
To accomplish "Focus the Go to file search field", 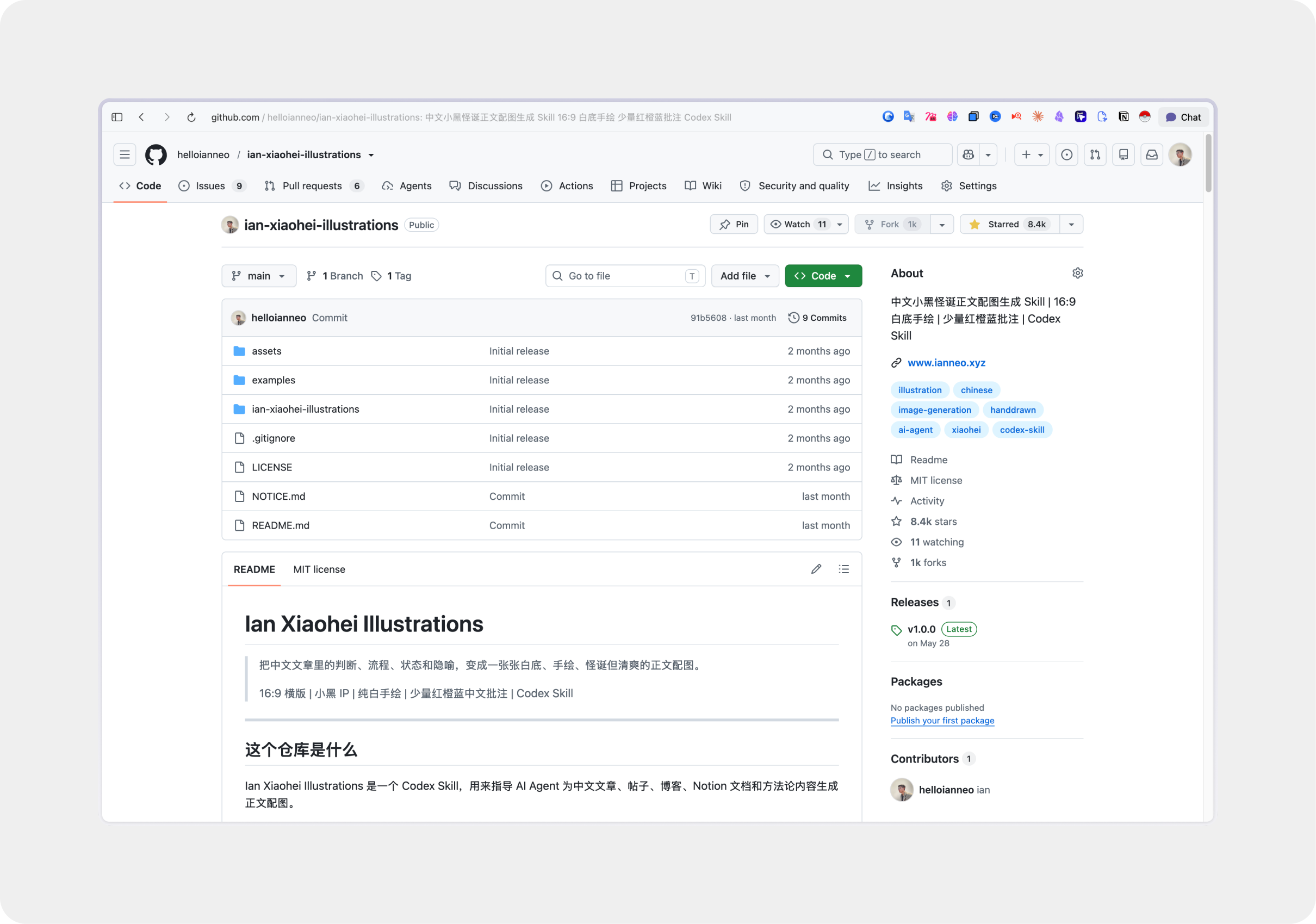I will [625, 276].
